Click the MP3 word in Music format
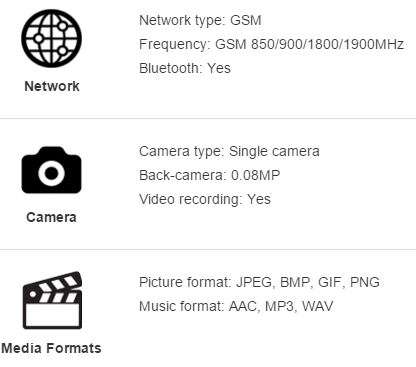 tap(279, 306)
